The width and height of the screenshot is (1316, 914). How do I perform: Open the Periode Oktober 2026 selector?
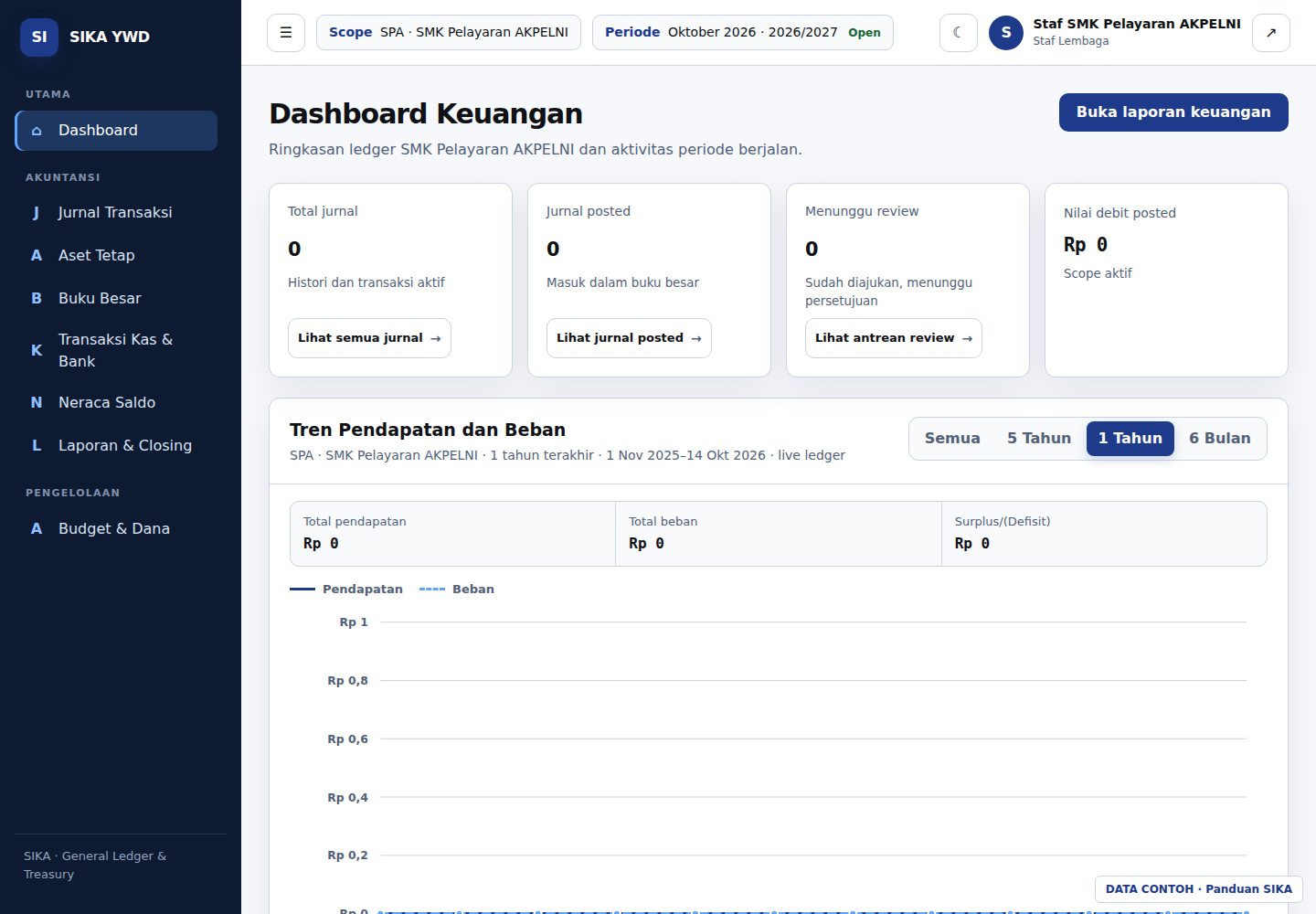tap(743, 33)
